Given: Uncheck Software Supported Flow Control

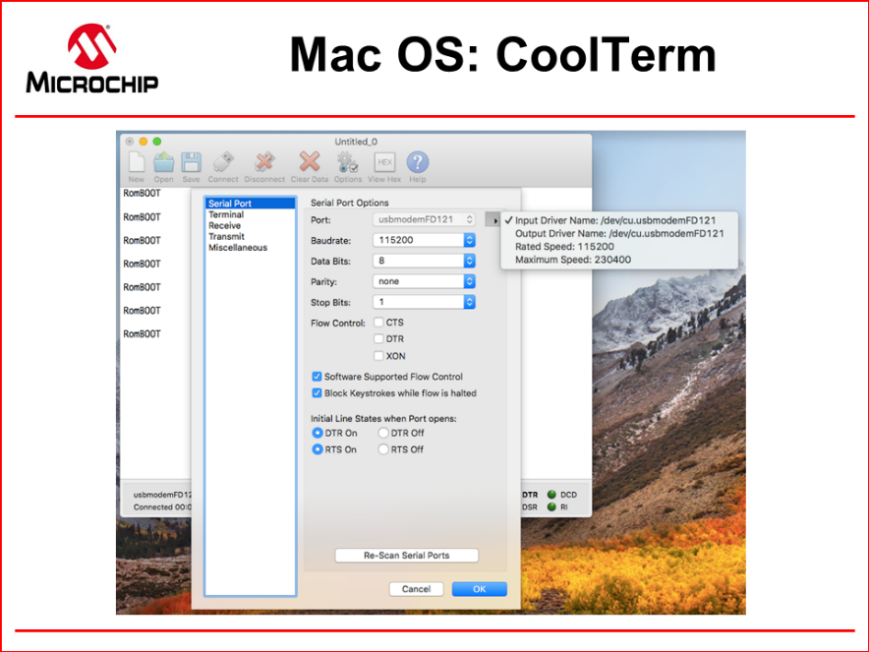Looking at the screenshot, I should pyautogui.click(x=316, y=377).
